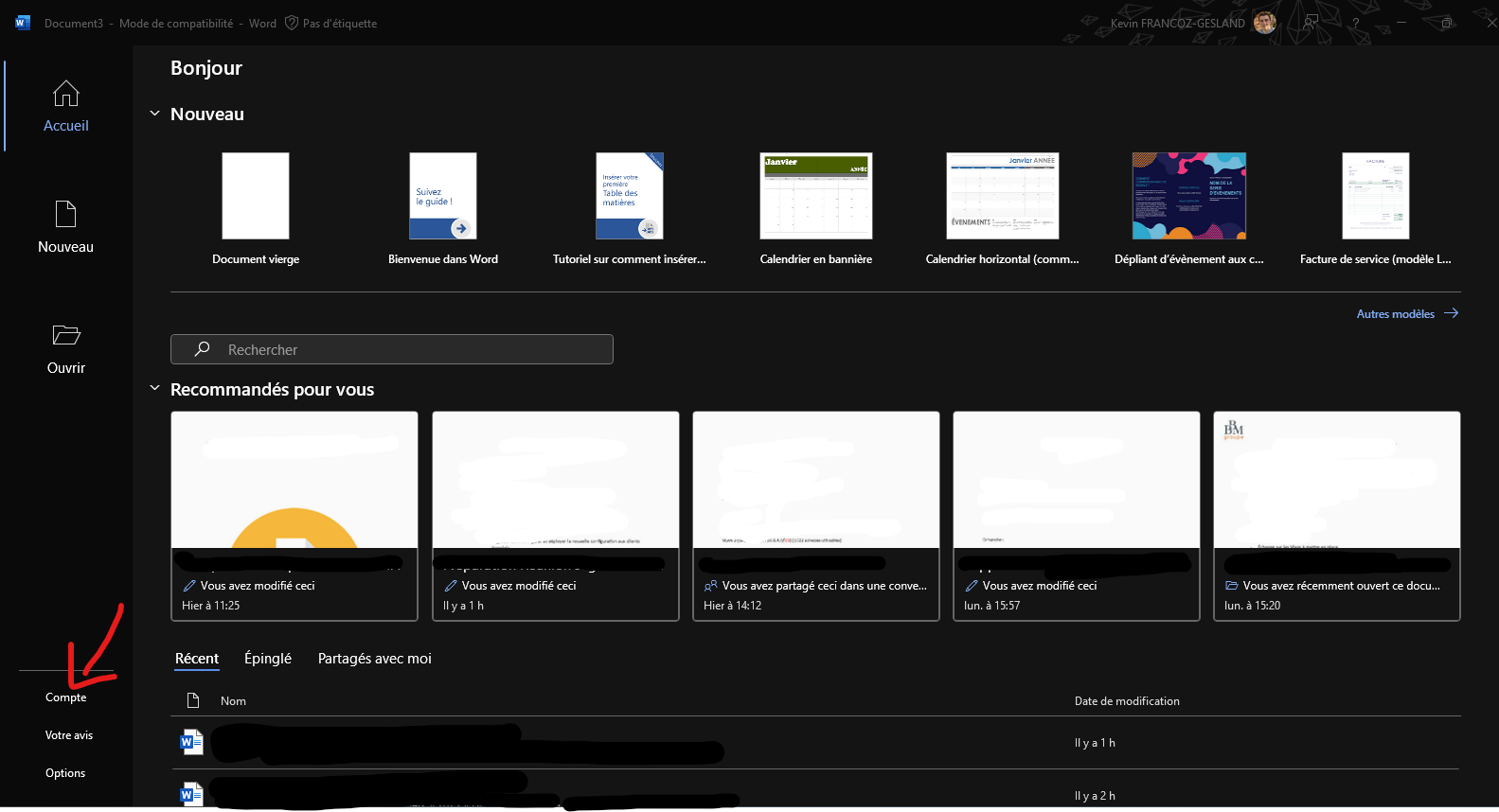Screen dimensions: 1499x812
Task: Collapse the Recommandés pour vous section
Action: pos(154,389)
